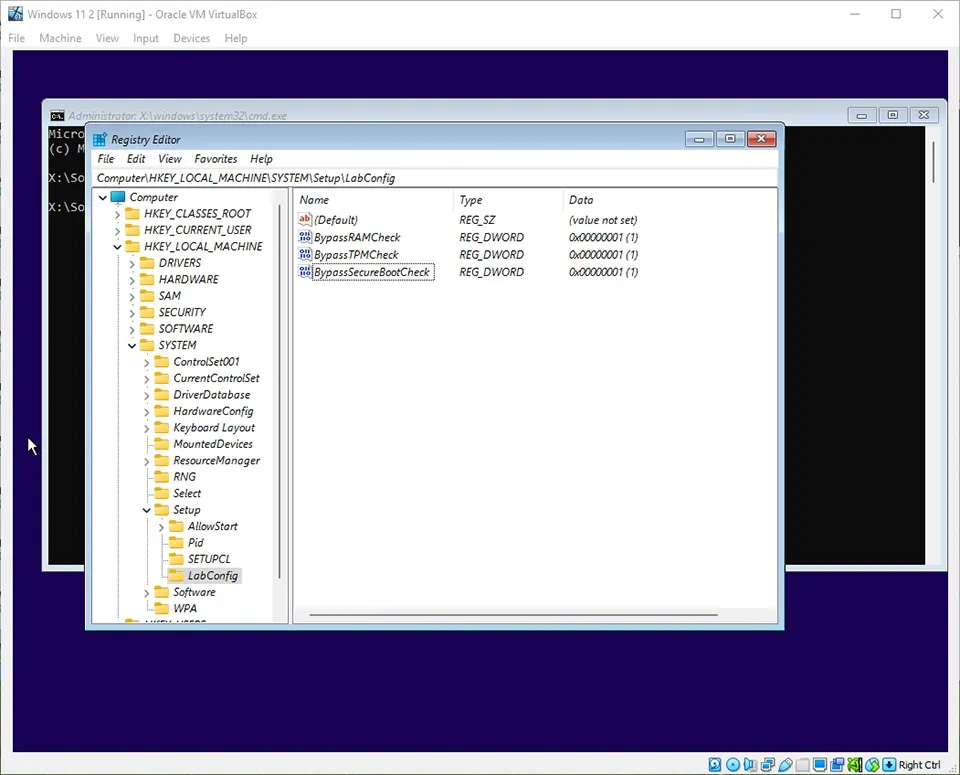Minimize the cmd.exe window
Image resolution: width=960 pixels, height=775 pixels.
[861, 115]
